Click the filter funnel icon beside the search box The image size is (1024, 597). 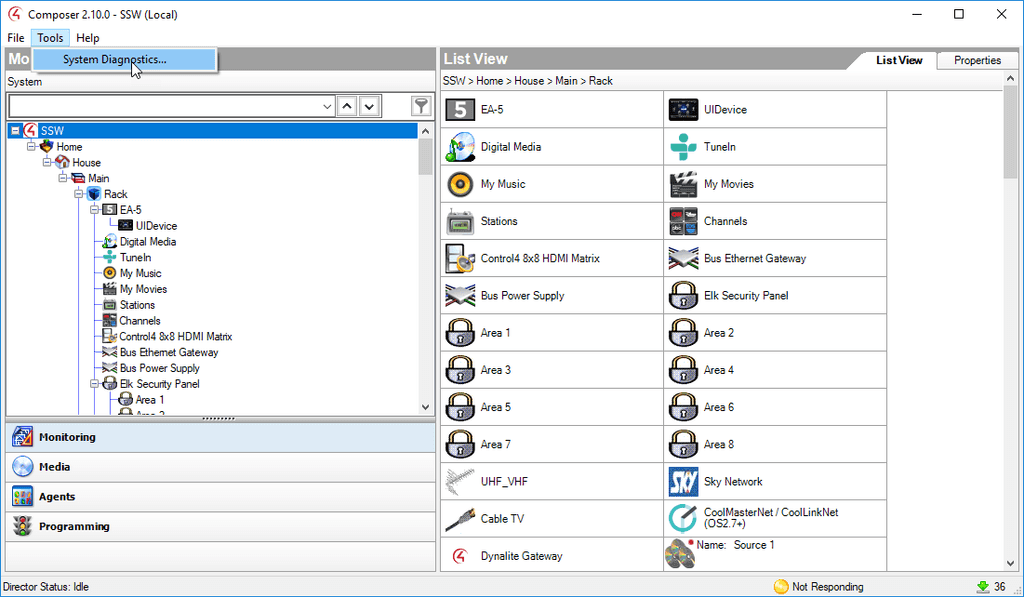pos(419,105)
